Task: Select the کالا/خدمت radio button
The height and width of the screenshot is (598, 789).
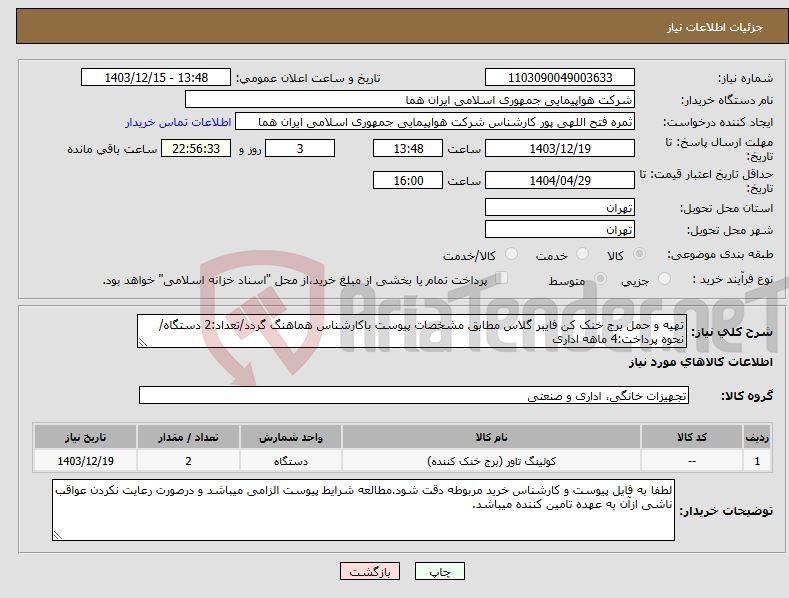Action: [x=511, y=254]
